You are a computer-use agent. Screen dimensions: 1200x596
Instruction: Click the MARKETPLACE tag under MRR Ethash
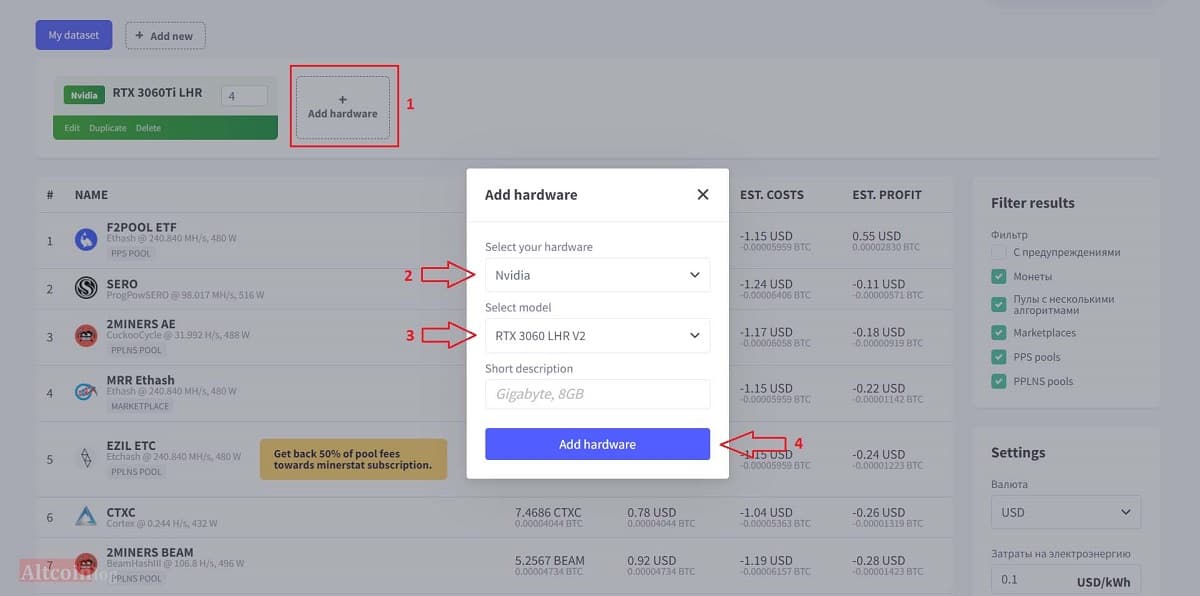tap(140, 407)
